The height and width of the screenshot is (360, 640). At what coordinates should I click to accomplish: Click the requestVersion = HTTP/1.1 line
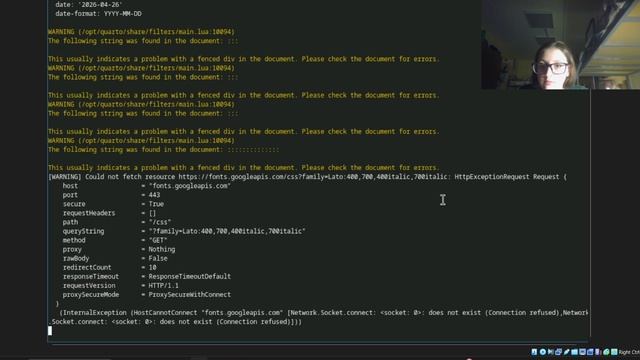[120, 285]
